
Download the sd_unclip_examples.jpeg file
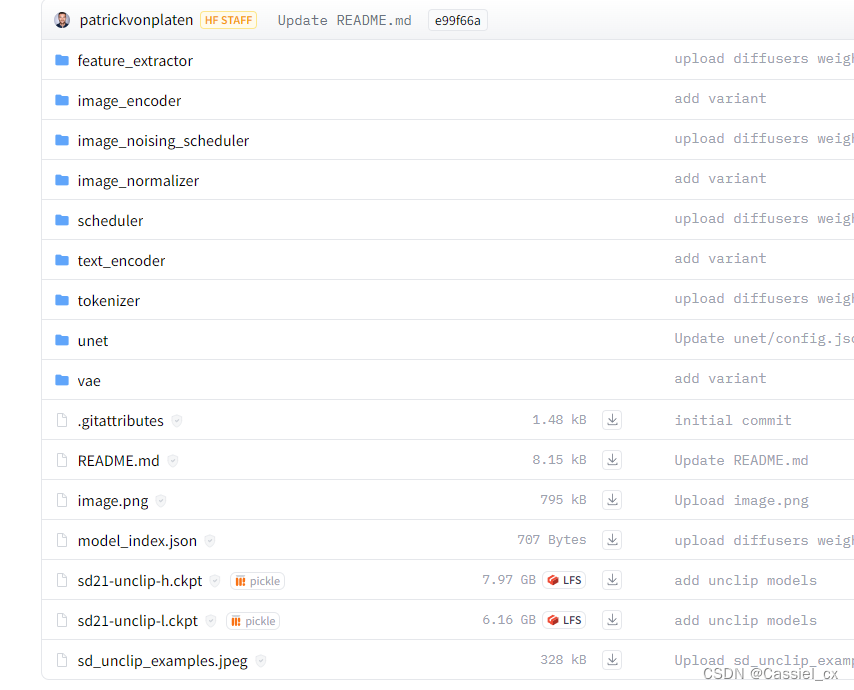[611, 660]
